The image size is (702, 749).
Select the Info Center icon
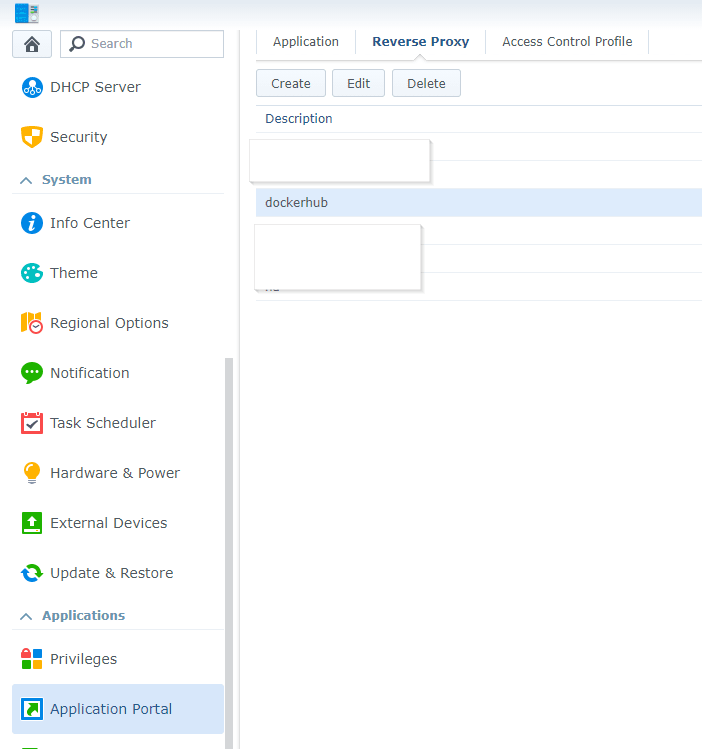click(32, 223)
